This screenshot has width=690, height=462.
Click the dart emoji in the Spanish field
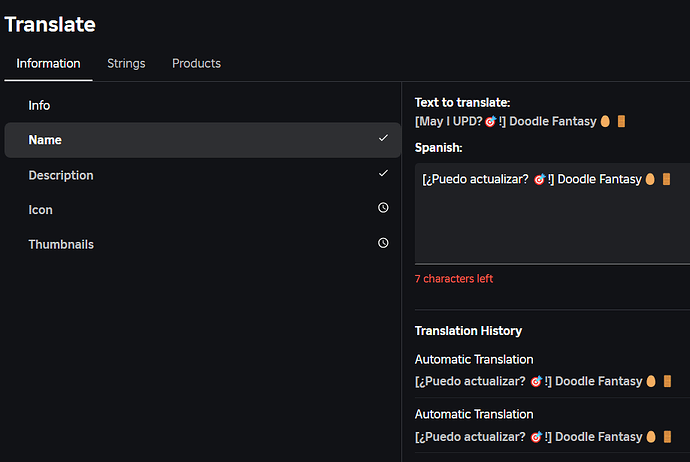[x=539, y=180]
